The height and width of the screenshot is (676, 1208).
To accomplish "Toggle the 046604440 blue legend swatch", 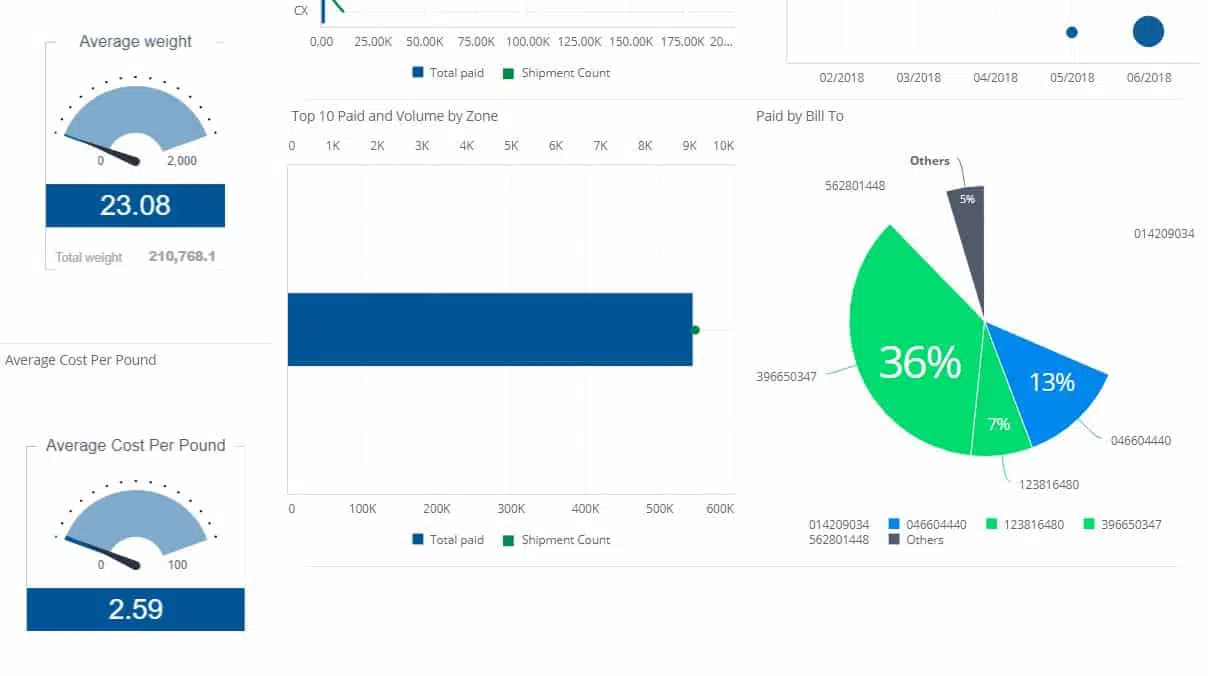I will click(894, 524).
